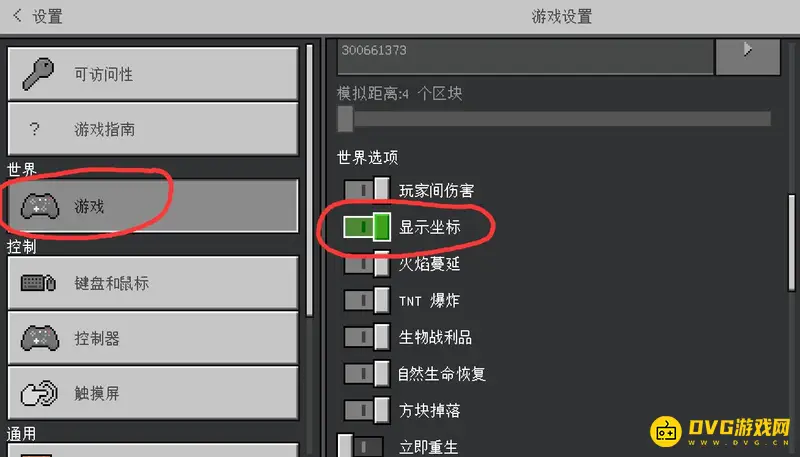The width and height of the screenshot is (800, 457).
Task: Click the right panel vertical scrollbar
Action: (791, 242)
